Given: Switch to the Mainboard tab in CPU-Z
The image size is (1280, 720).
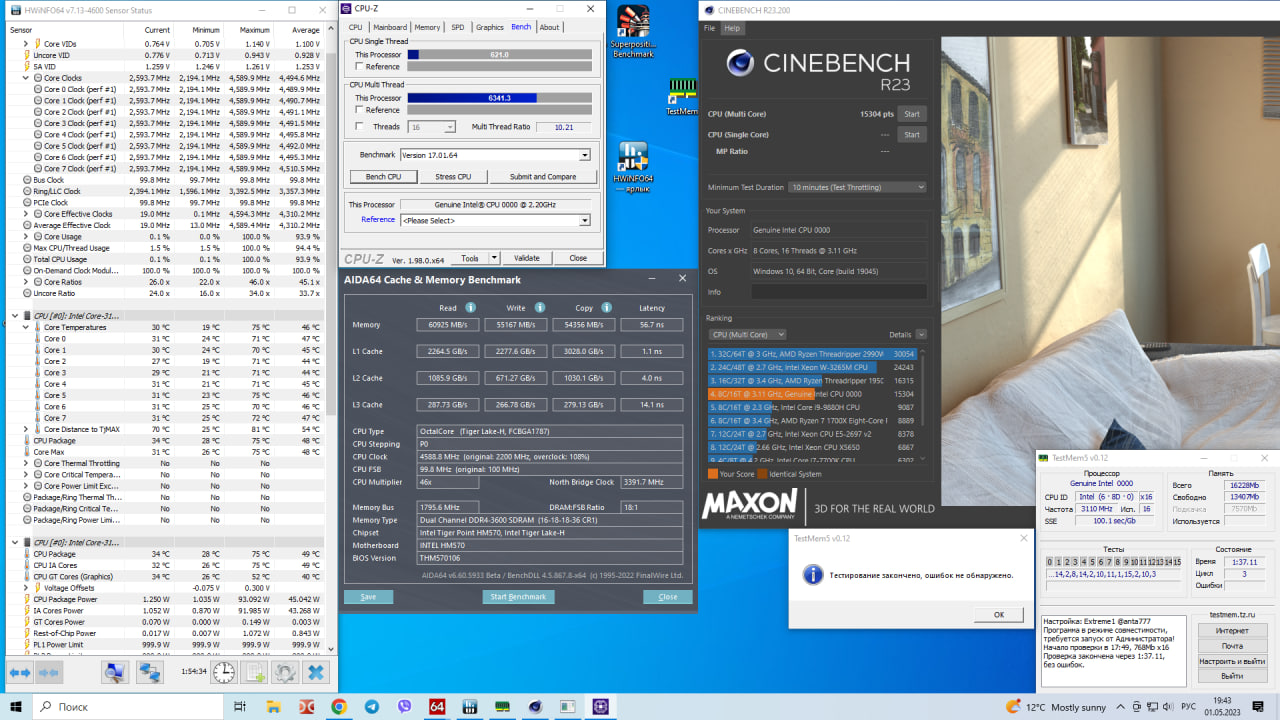Looking at the screenshot, I should [390, 27].
